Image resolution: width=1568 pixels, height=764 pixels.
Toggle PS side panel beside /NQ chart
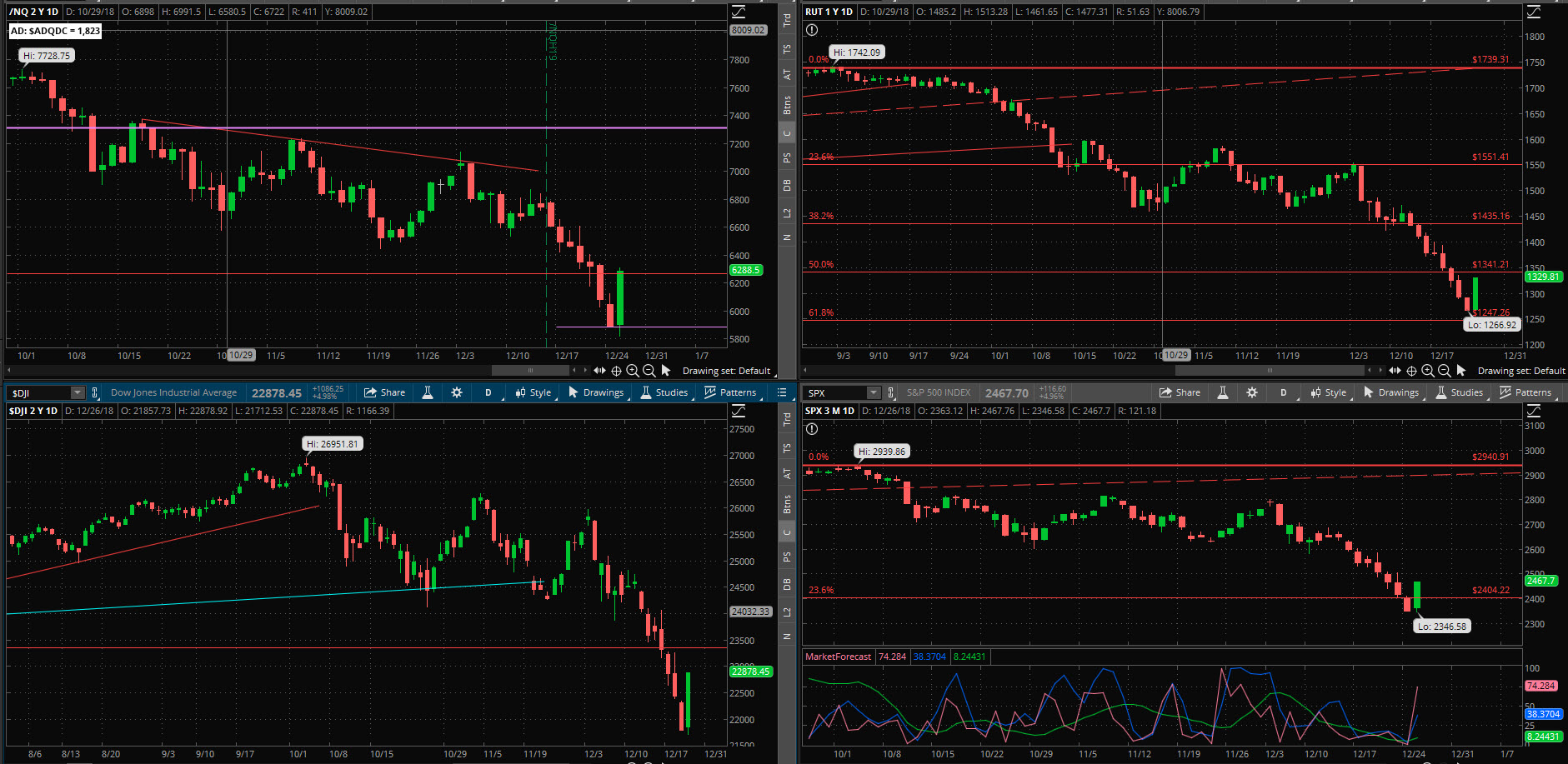coord(787,157)
